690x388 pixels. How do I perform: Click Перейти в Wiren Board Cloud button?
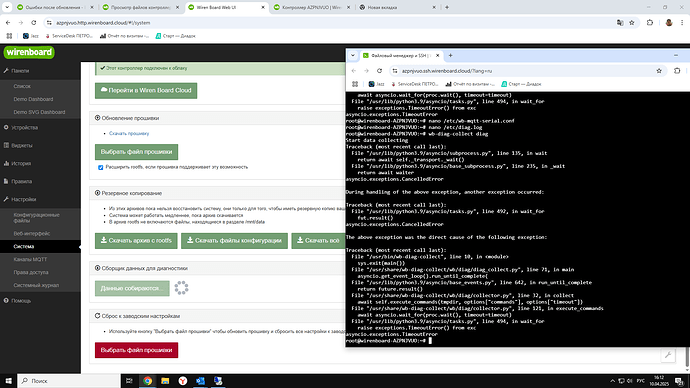click(146, 91)
